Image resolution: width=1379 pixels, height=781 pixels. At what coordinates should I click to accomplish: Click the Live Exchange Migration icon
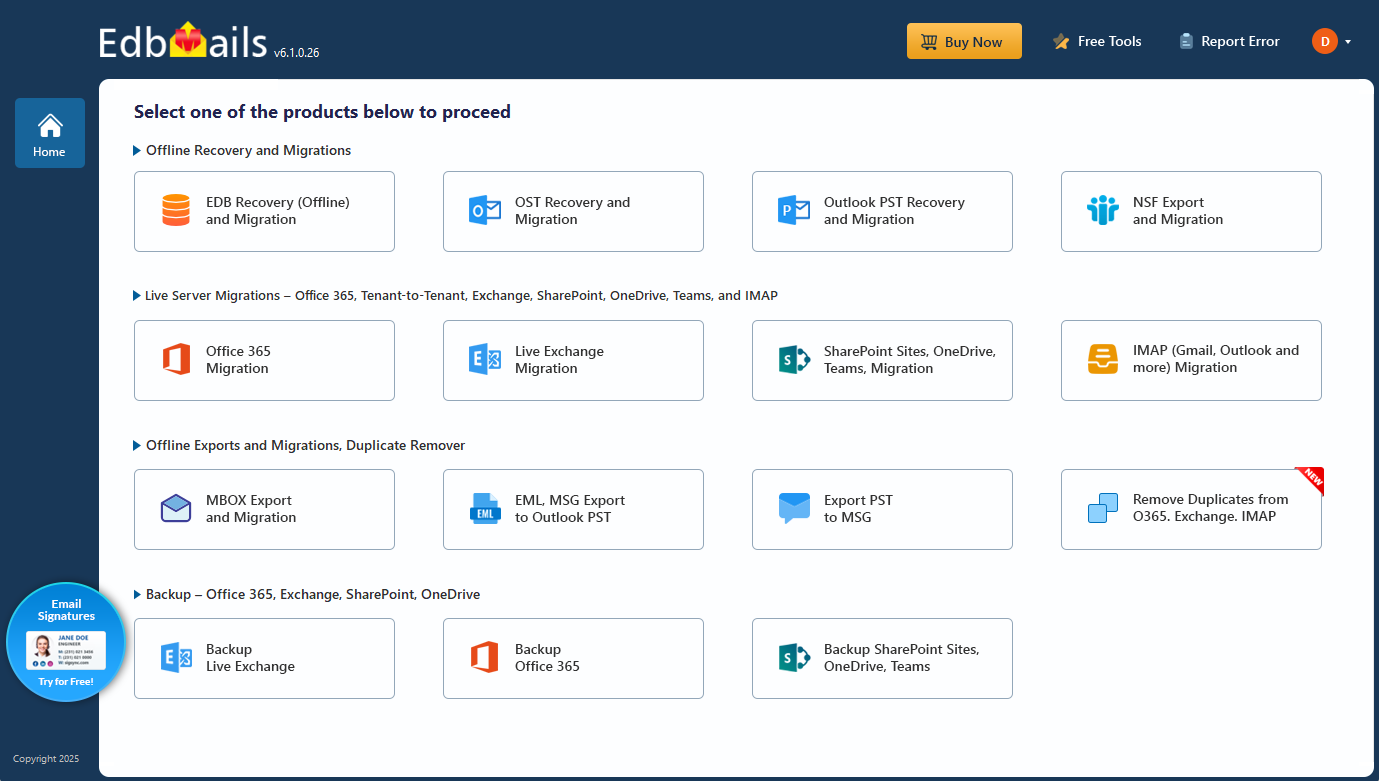coord(484,360)
